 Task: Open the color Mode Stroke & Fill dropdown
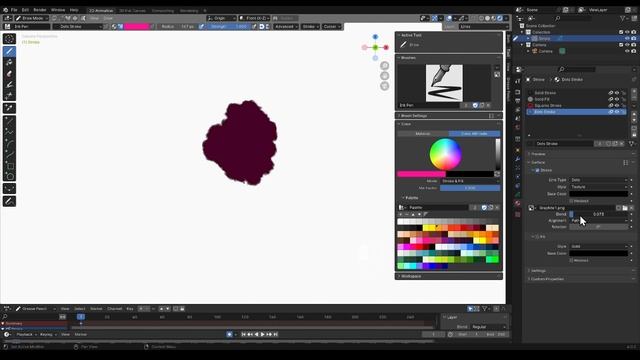point(470,181)
